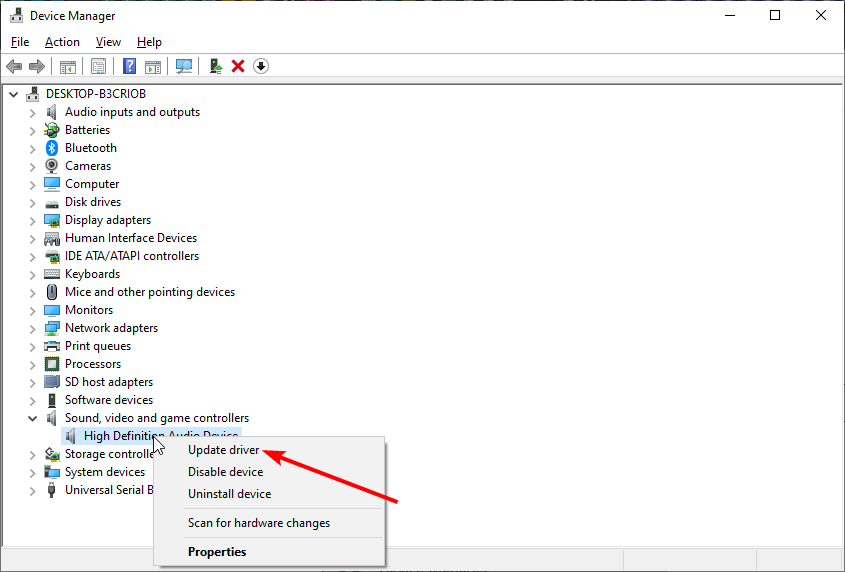Select the Keyboards tree label

pyautogui.click(x=92, y=274)
